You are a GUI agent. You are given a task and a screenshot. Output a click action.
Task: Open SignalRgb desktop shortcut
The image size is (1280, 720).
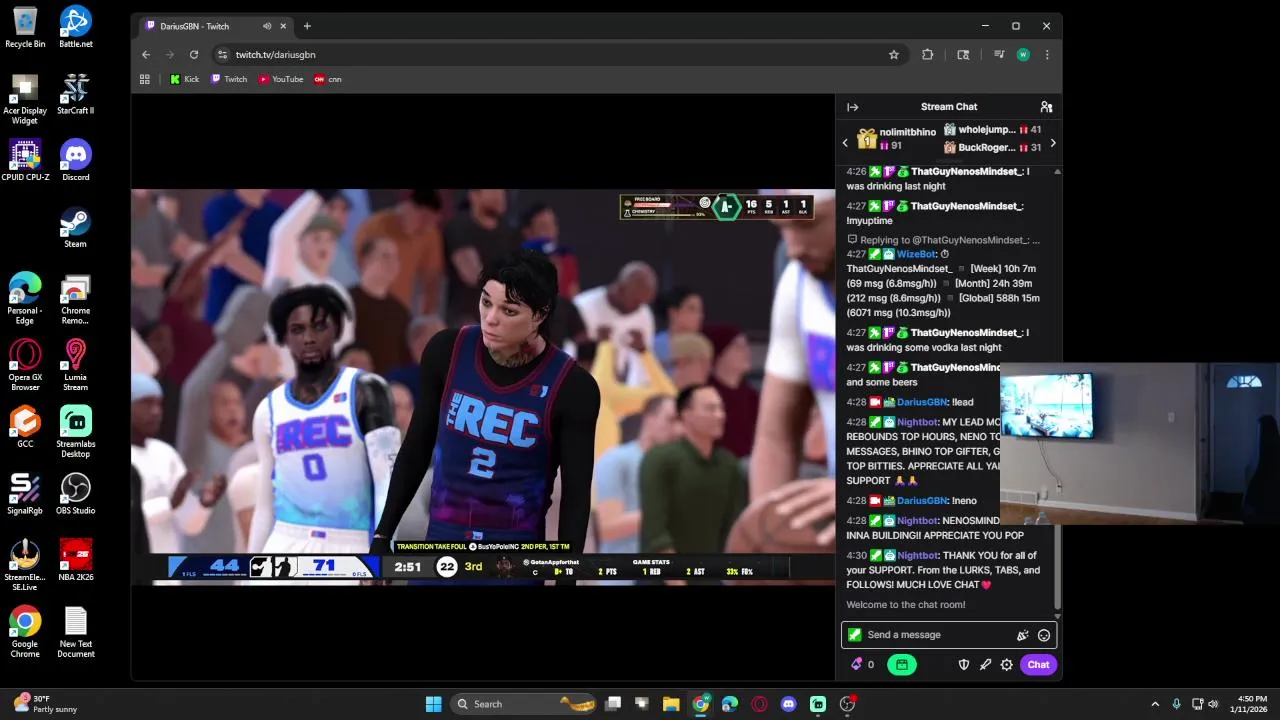[x=25, y=494]
